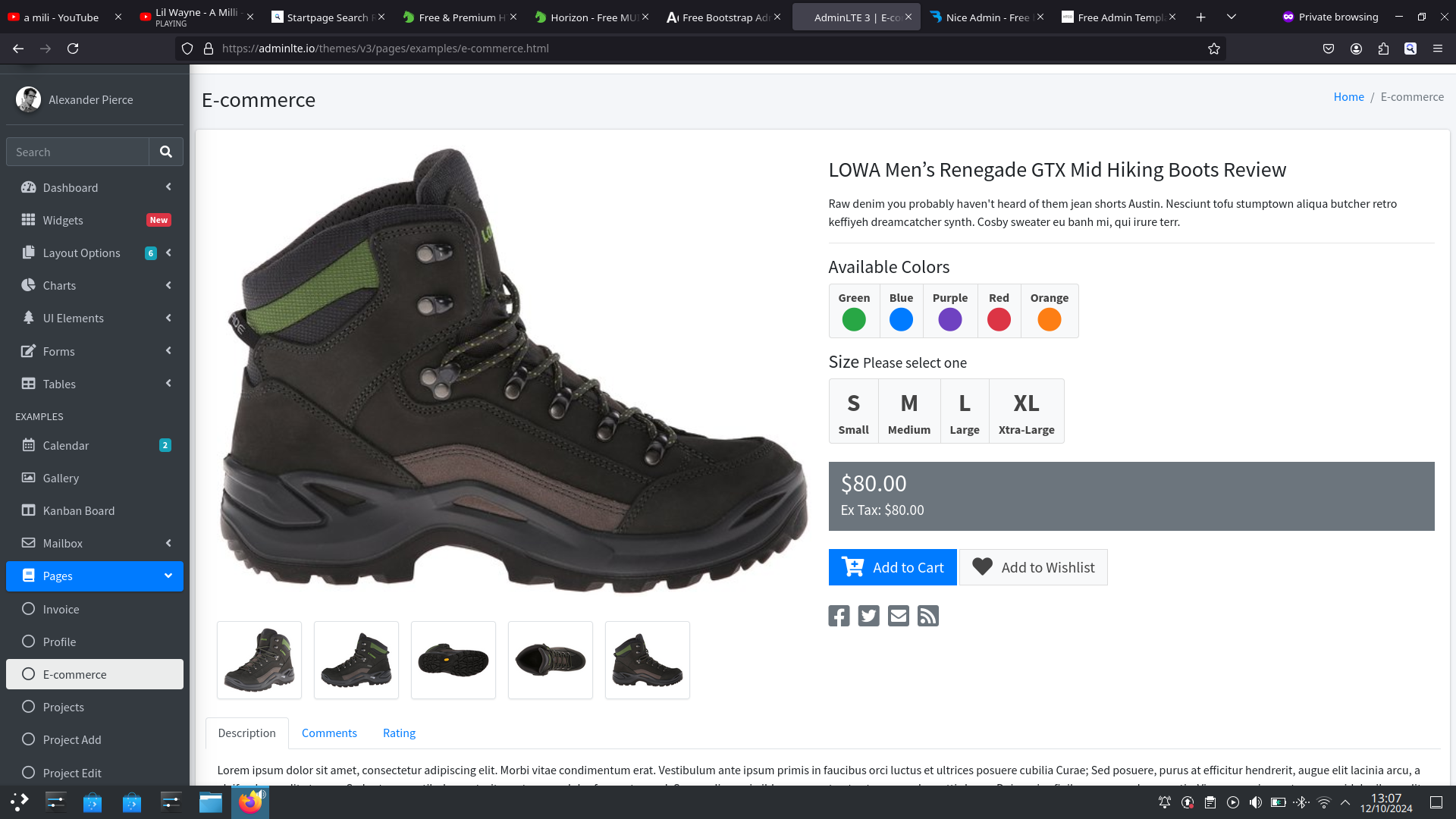Image resolution: width=1456 pixels, height=819 pixels.
Task: Click the sidebar search magnifier icon
Action: pyautogui.click(x=165, y=152)
